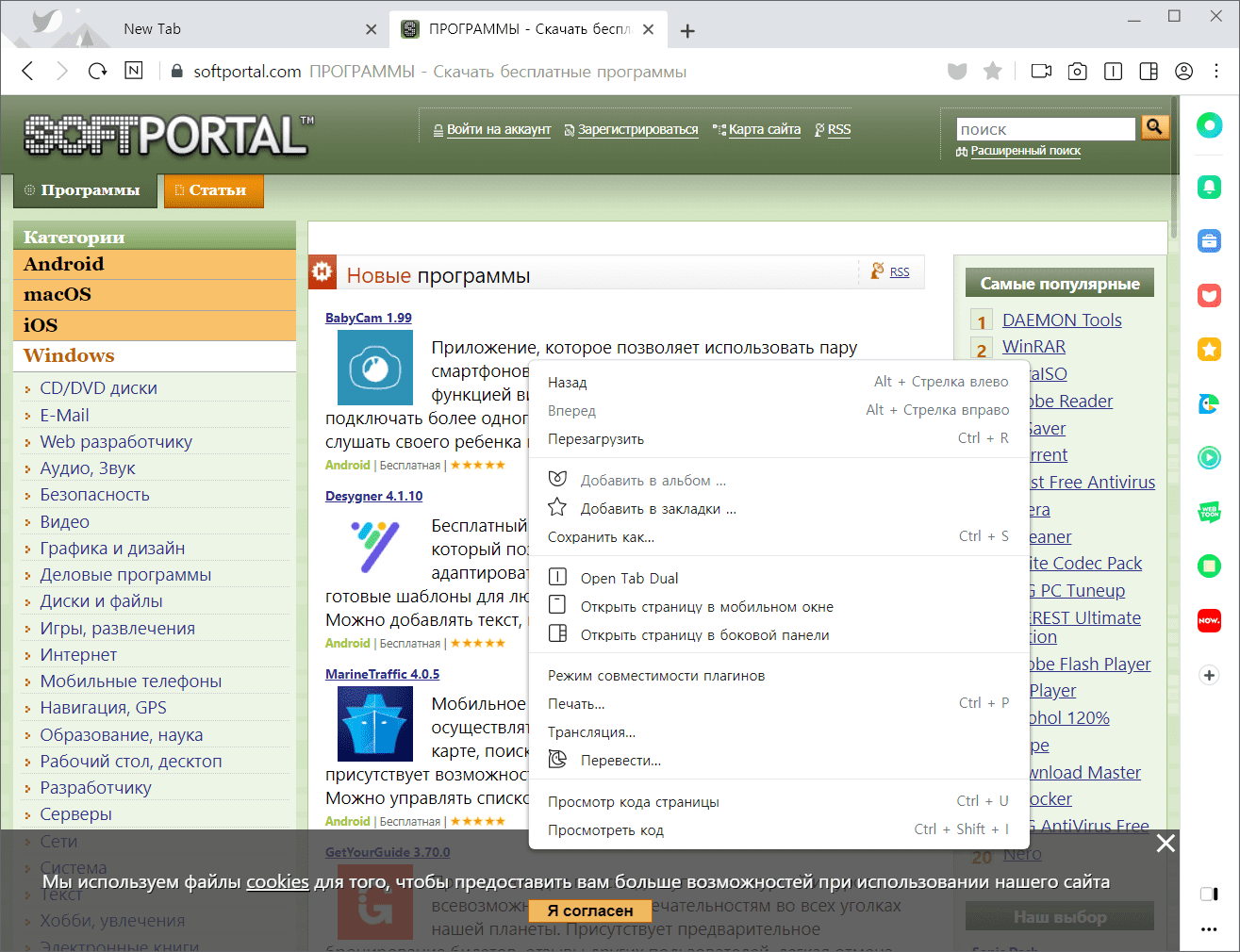Choose Трансляция in the context menu
1240x952 pixels.
[x=777, y=731]
